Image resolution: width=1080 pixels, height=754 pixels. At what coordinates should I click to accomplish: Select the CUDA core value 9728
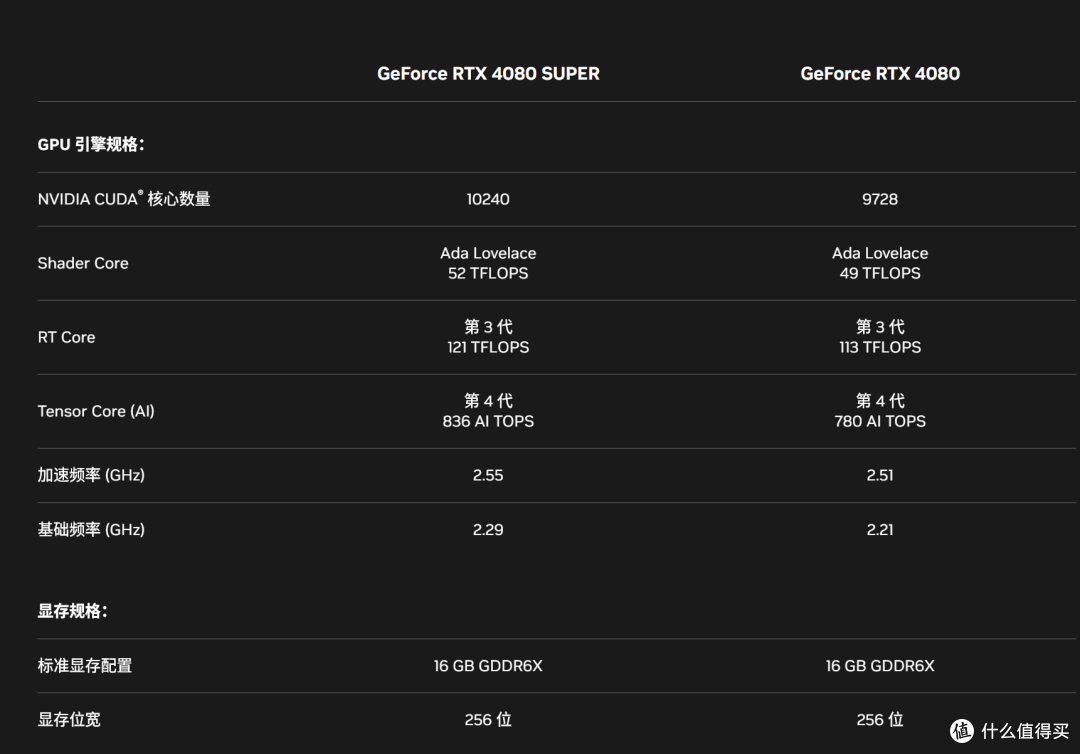[x=880, y=199]
